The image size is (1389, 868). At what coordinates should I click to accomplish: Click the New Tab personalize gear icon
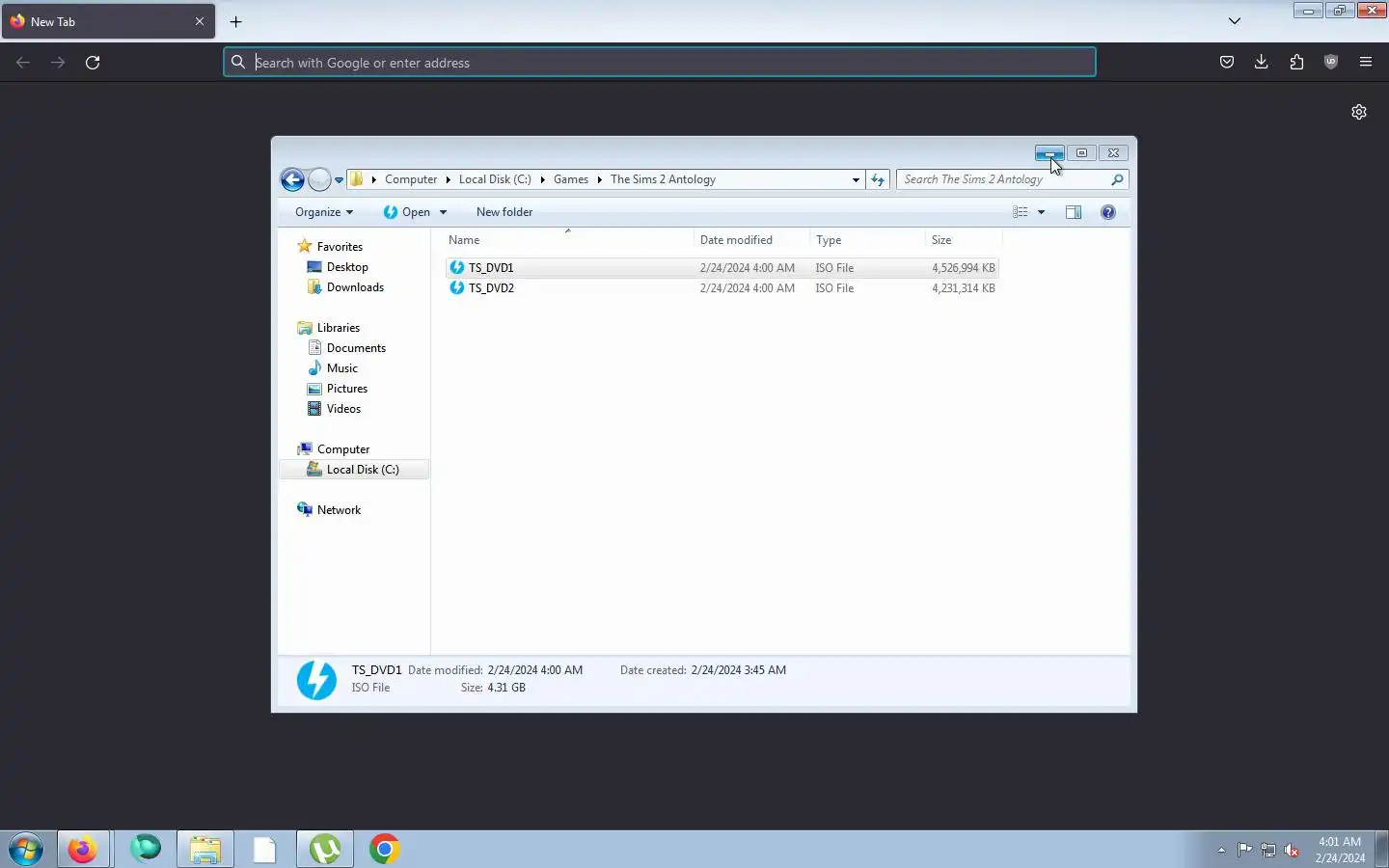[1359, 112]
